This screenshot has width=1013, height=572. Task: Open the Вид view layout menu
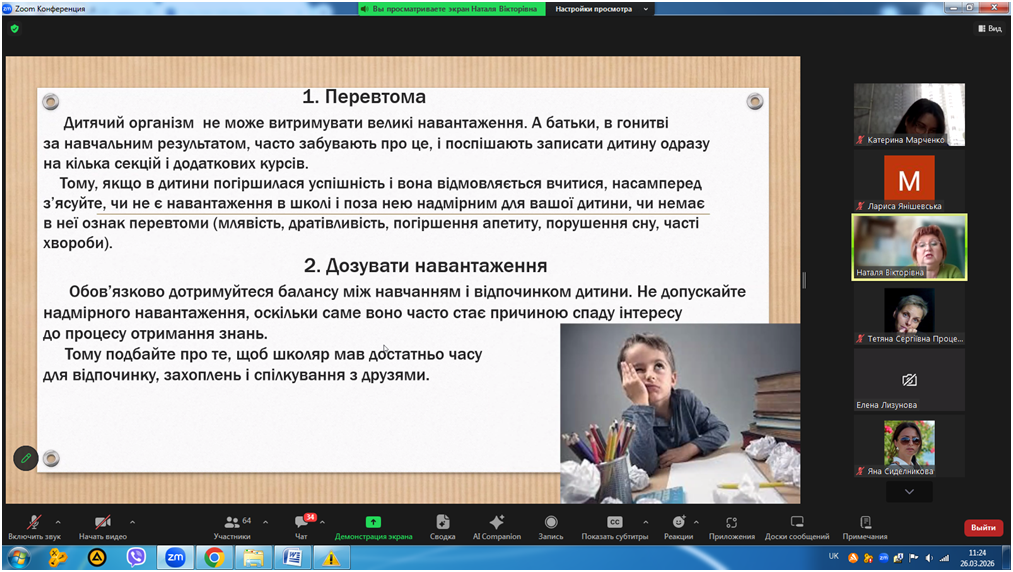point(989,29)
